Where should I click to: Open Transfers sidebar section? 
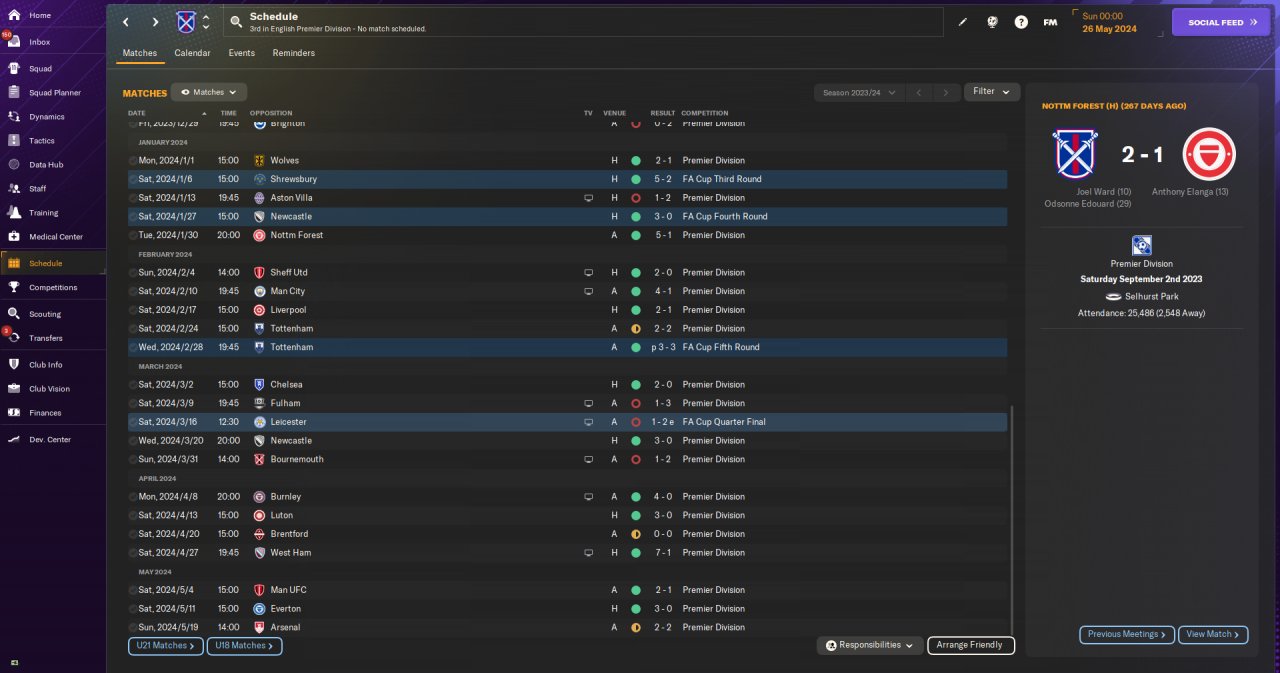pos(46,338)
